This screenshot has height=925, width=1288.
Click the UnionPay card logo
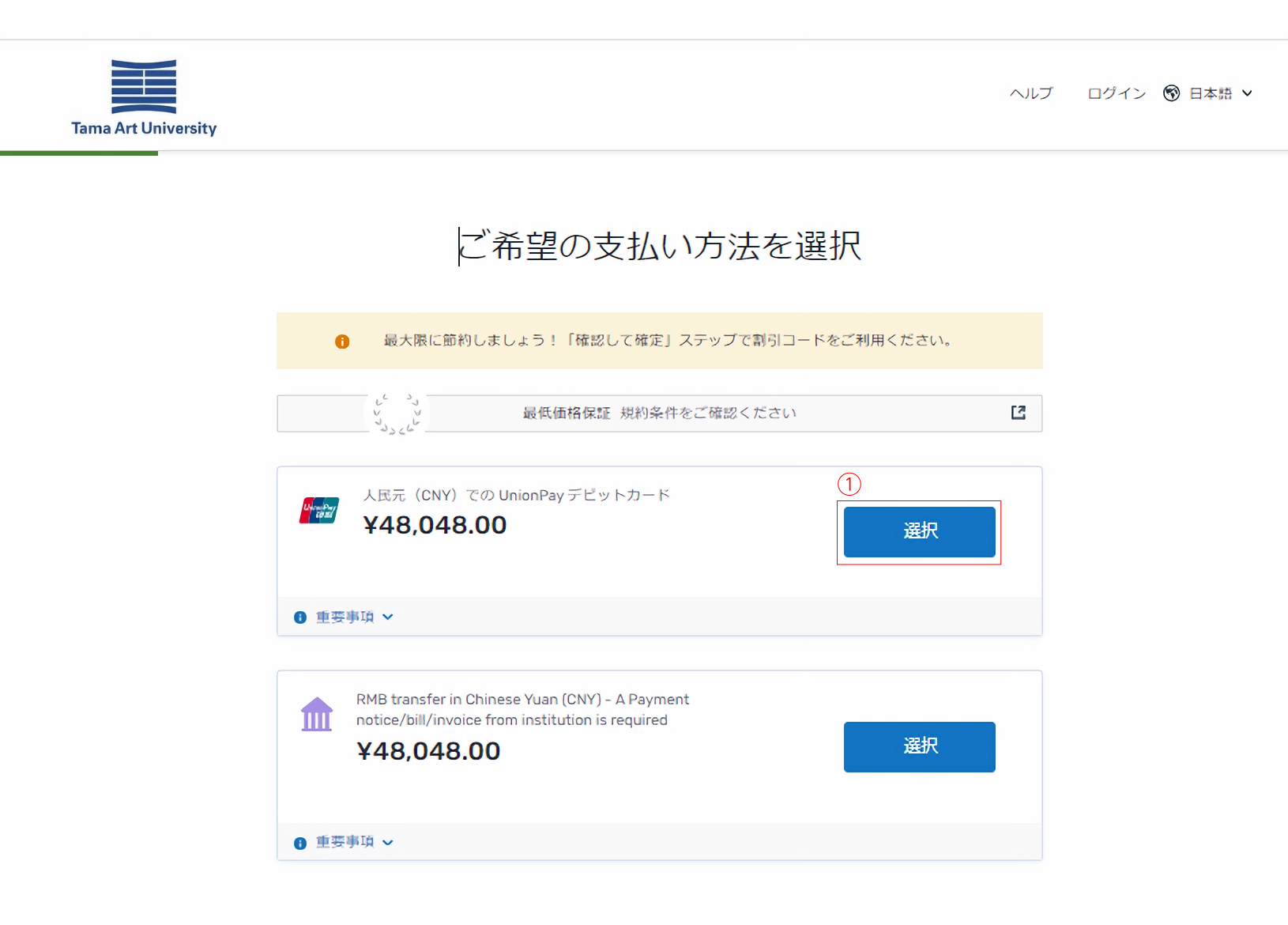319,511
